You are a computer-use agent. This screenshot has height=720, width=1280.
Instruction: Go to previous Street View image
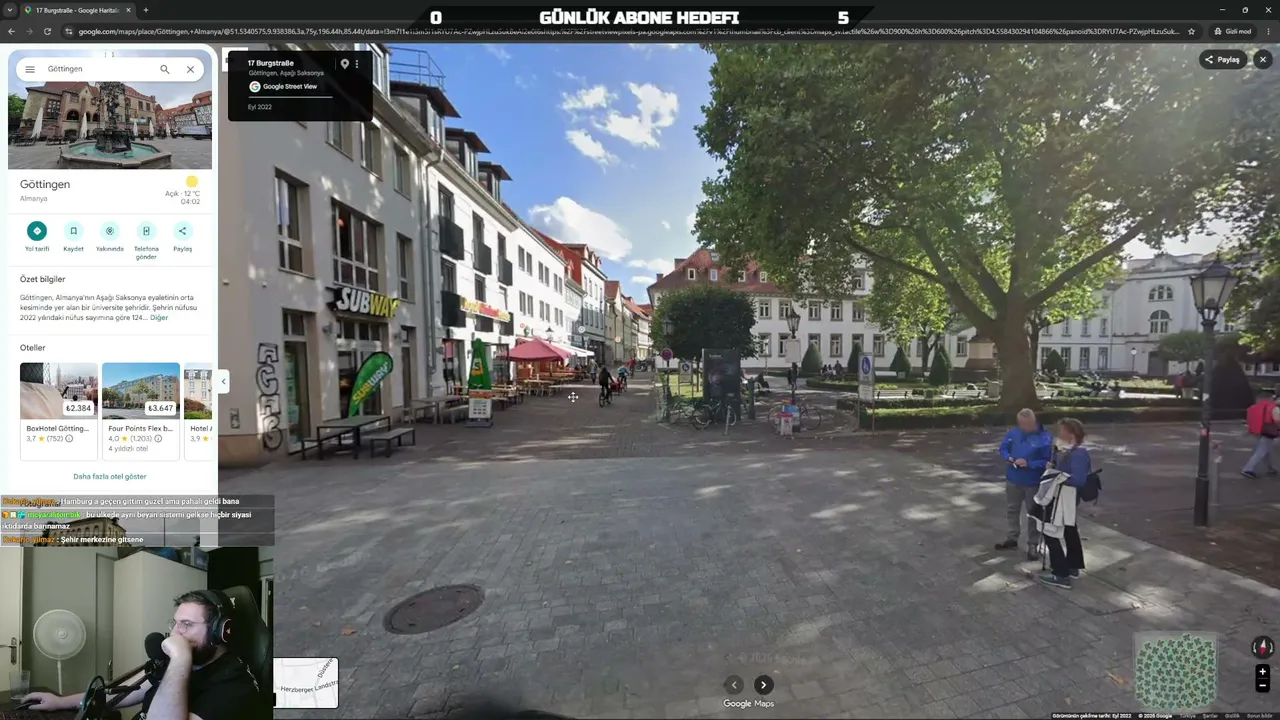734,685
